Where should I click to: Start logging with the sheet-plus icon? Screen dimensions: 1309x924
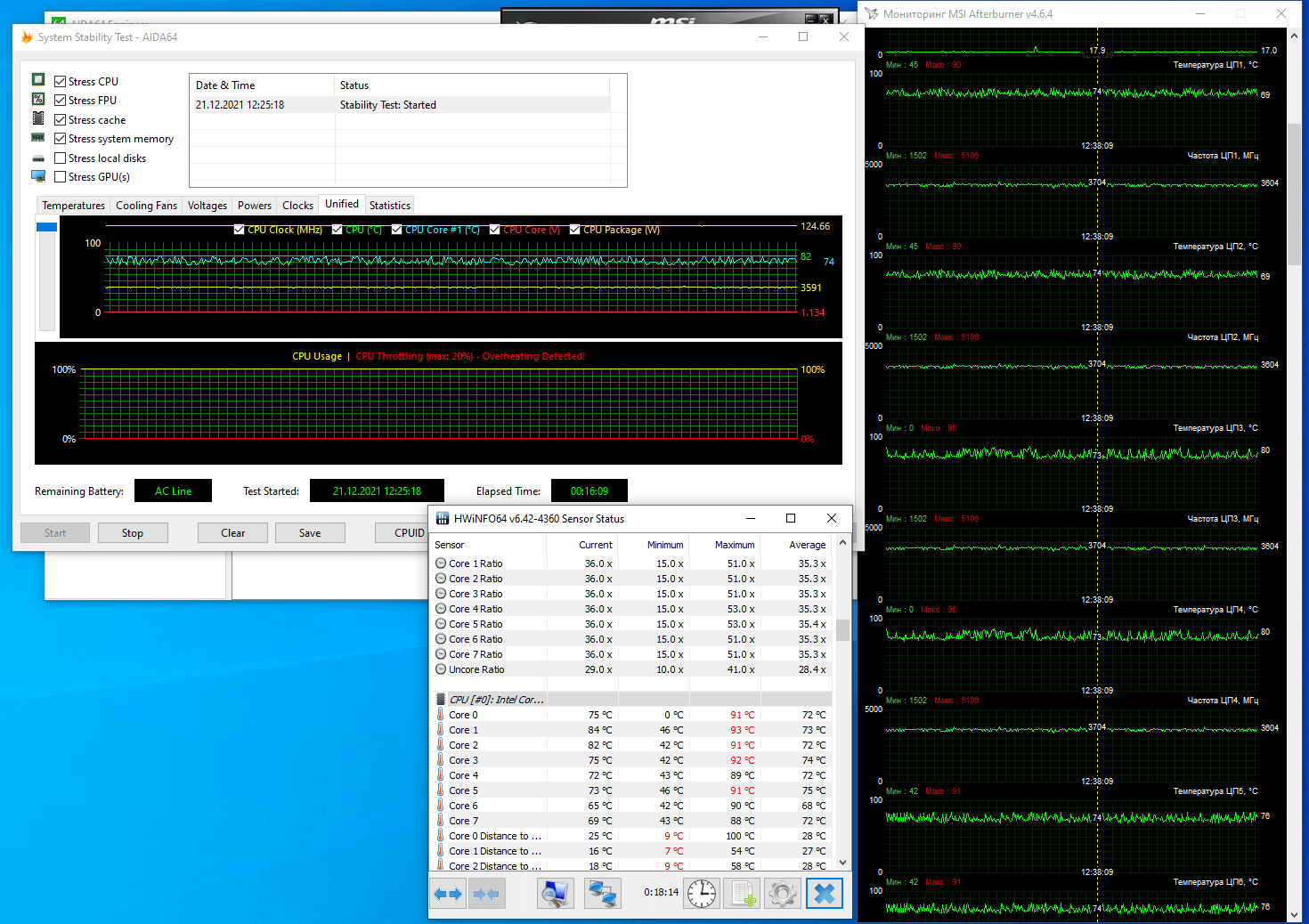(x=743, y=894)
